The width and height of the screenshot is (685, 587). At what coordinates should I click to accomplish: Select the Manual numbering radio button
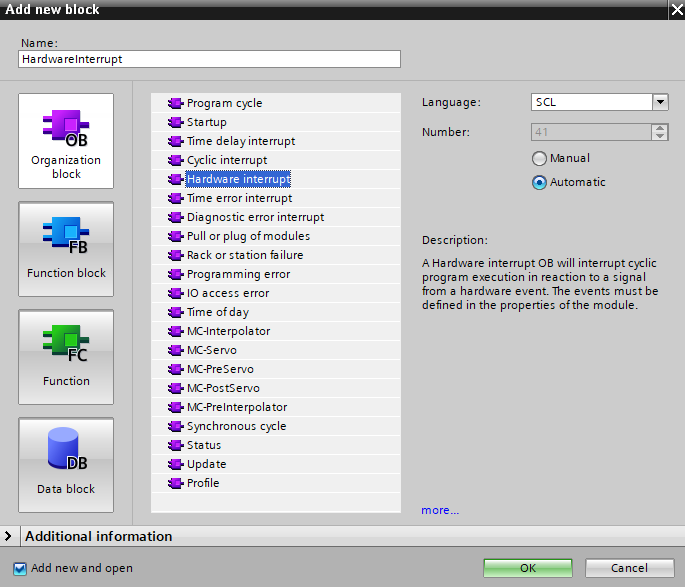tap(540, 158)
